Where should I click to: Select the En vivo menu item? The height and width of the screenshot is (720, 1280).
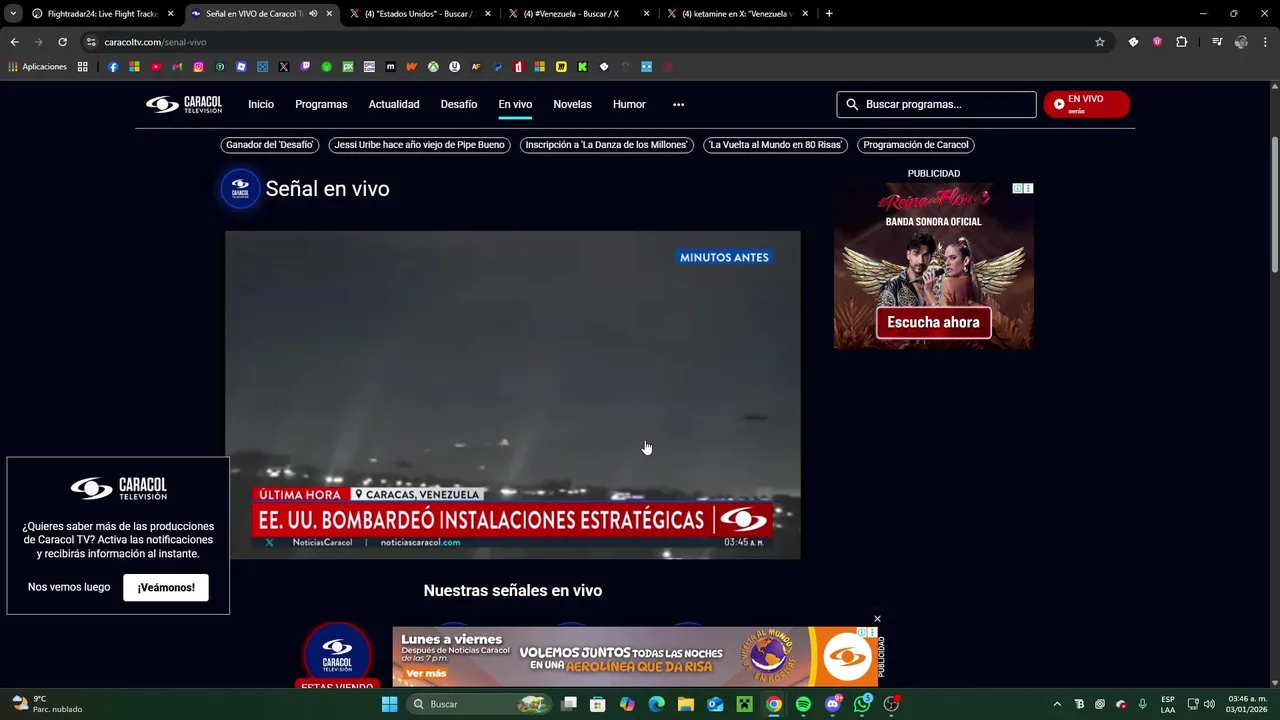[515, 104]
